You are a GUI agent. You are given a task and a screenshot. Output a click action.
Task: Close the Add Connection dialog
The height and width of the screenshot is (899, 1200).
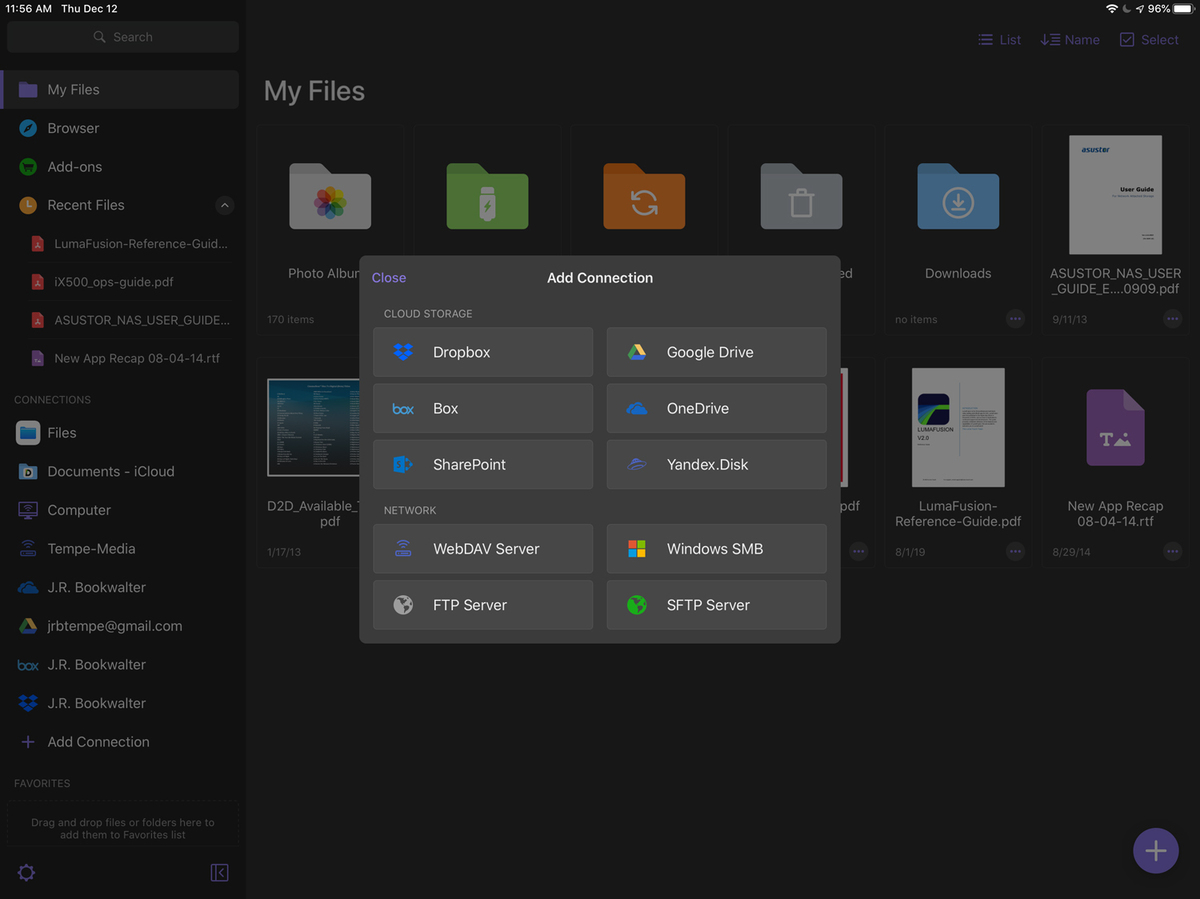tap(389, 278)
